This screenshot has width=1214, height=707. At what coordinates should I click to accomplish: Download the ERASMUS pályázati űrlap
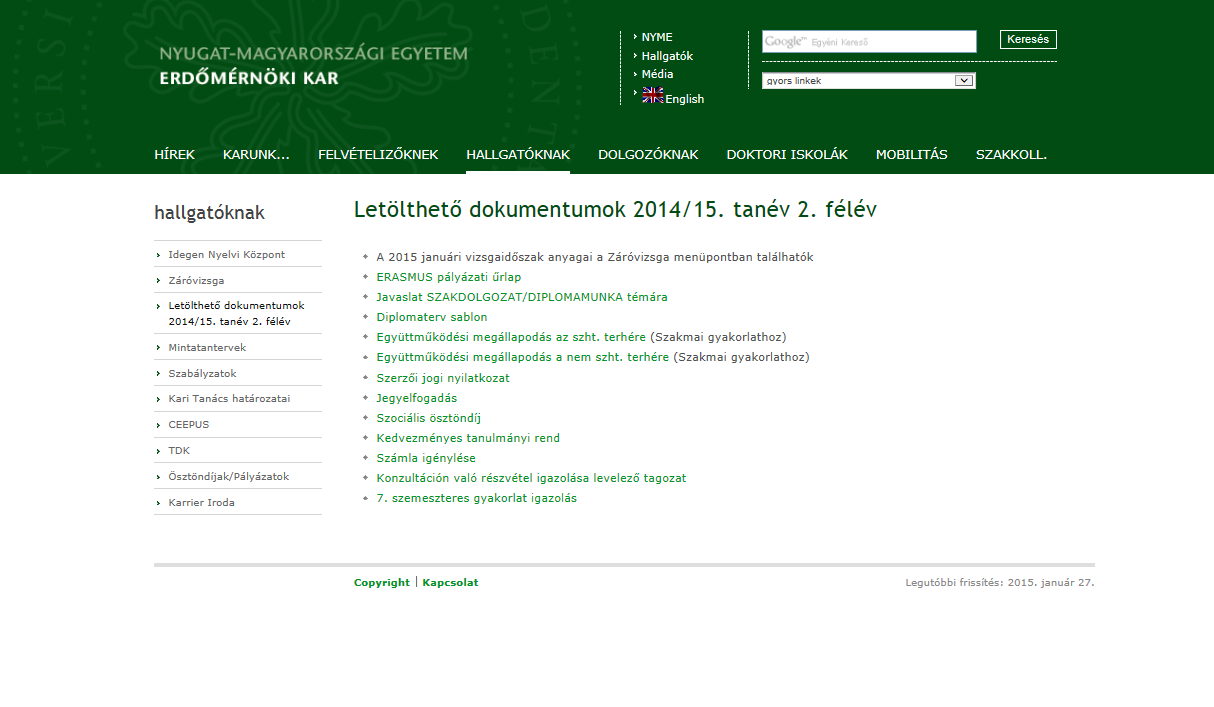point(449,277)
